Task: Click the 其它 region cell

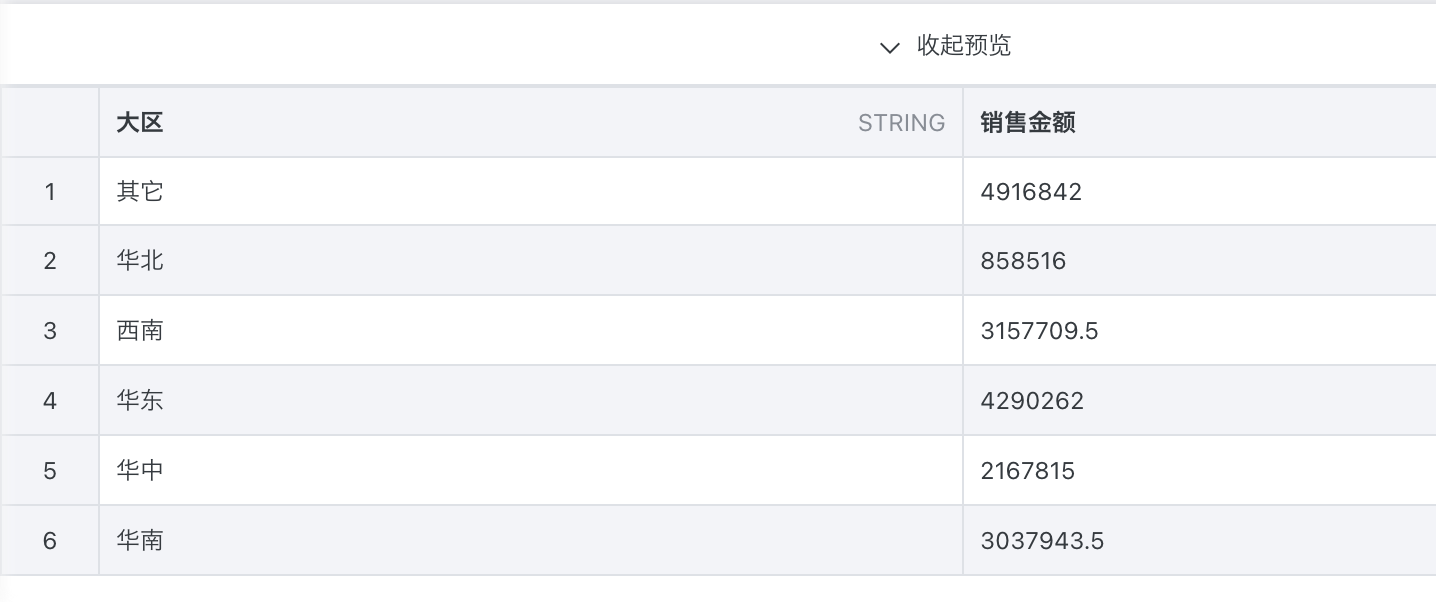Action: 140,191
